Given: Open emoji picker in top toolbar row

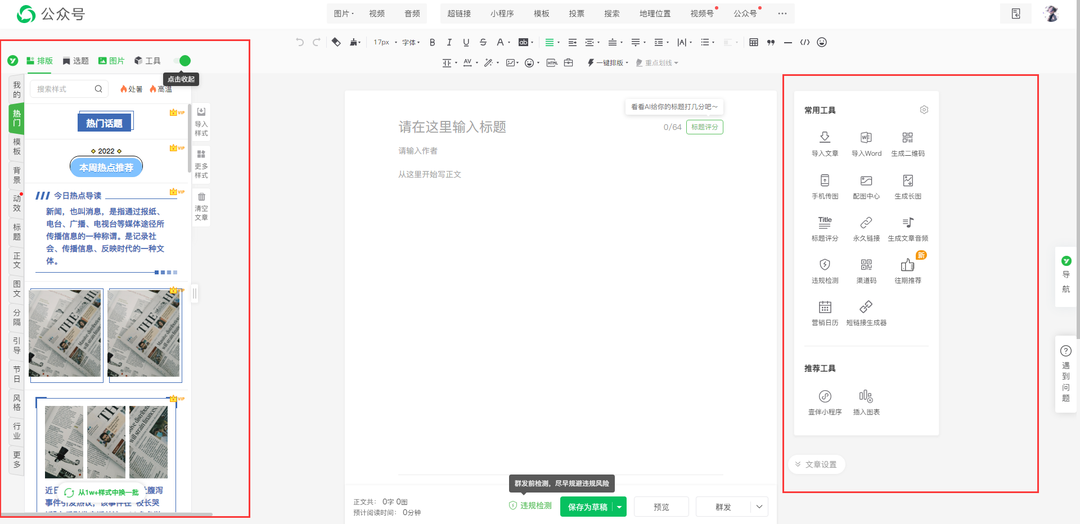Looking at the screenshot, I should 822,42.
